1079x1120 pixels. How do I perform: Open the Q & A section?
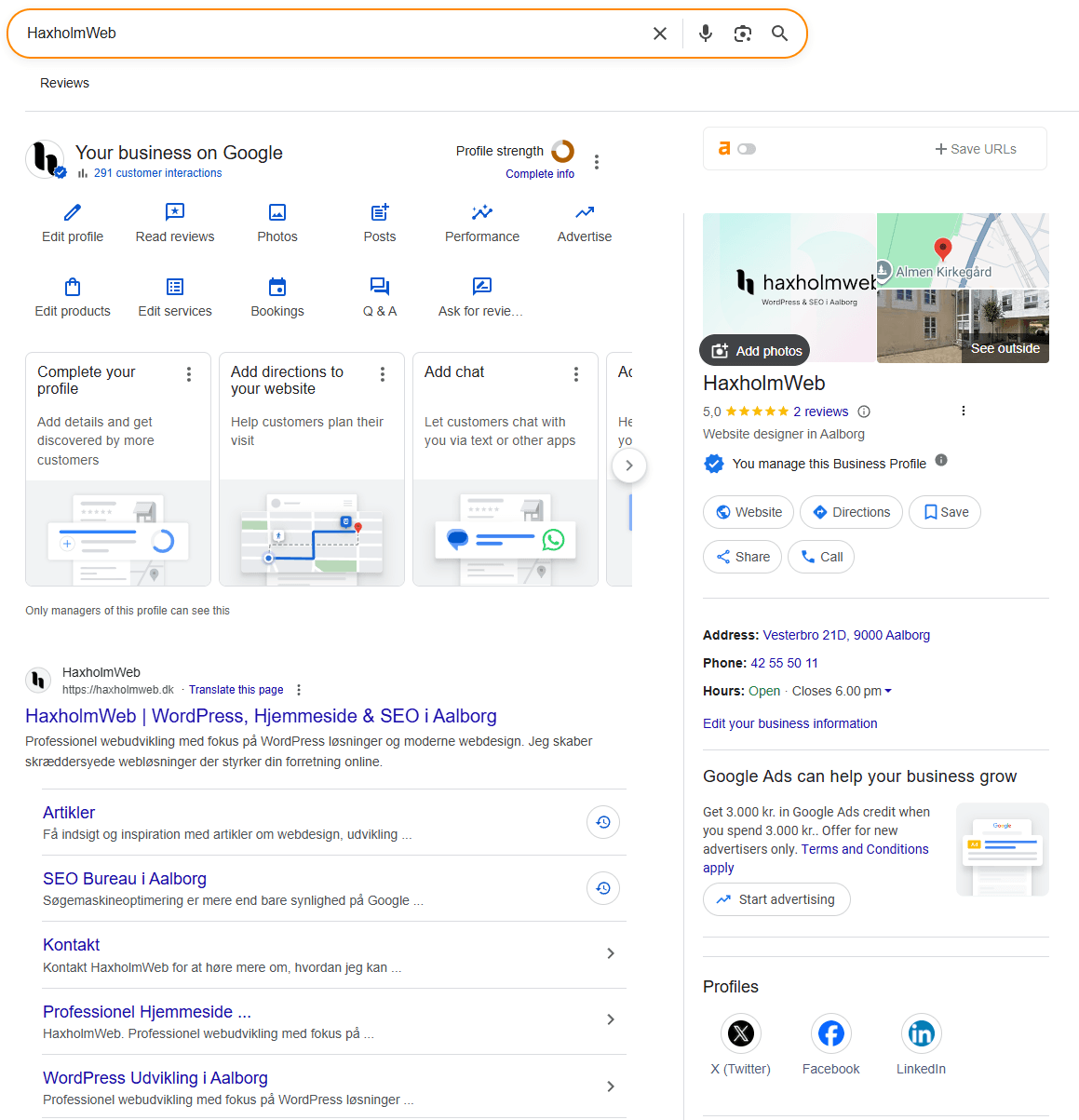tap(379, 288)
